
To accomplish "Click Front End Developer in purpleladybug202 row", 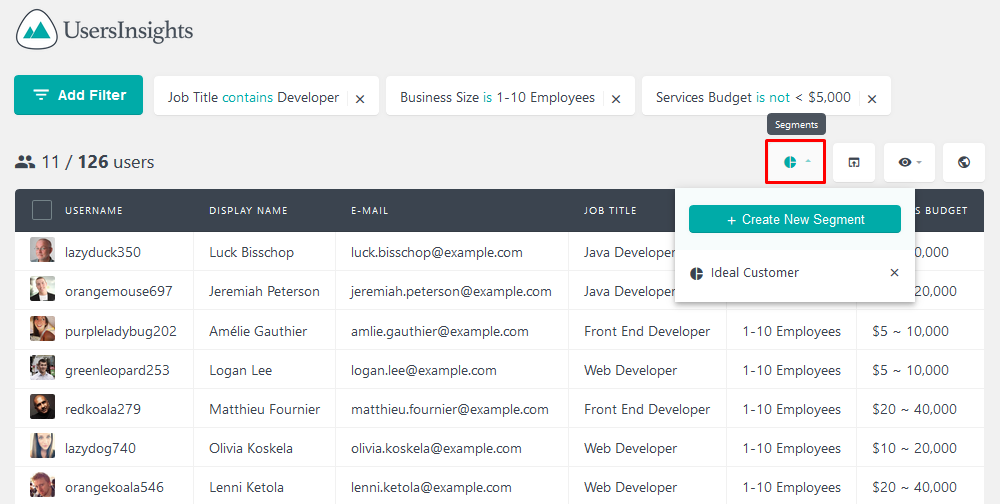I will [x=647, y=332].
